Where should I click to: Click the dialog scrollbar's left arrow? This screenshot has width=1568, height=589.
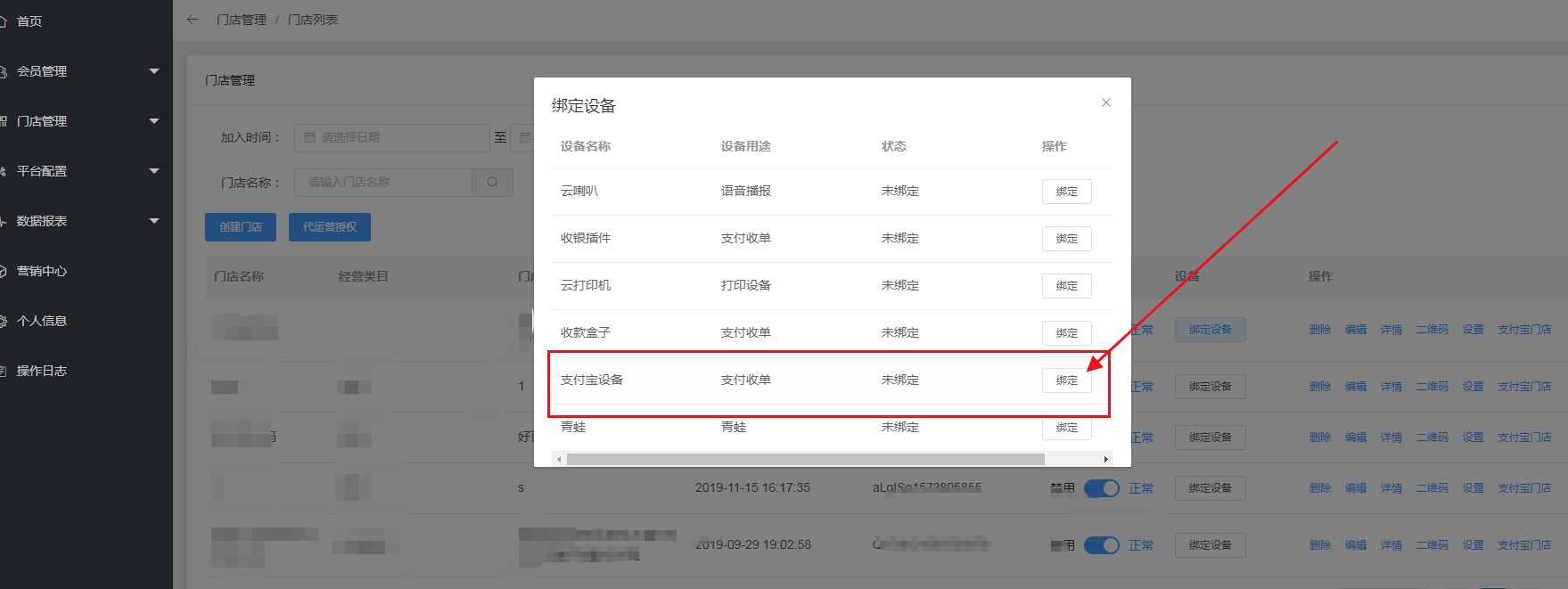(559, 459)
